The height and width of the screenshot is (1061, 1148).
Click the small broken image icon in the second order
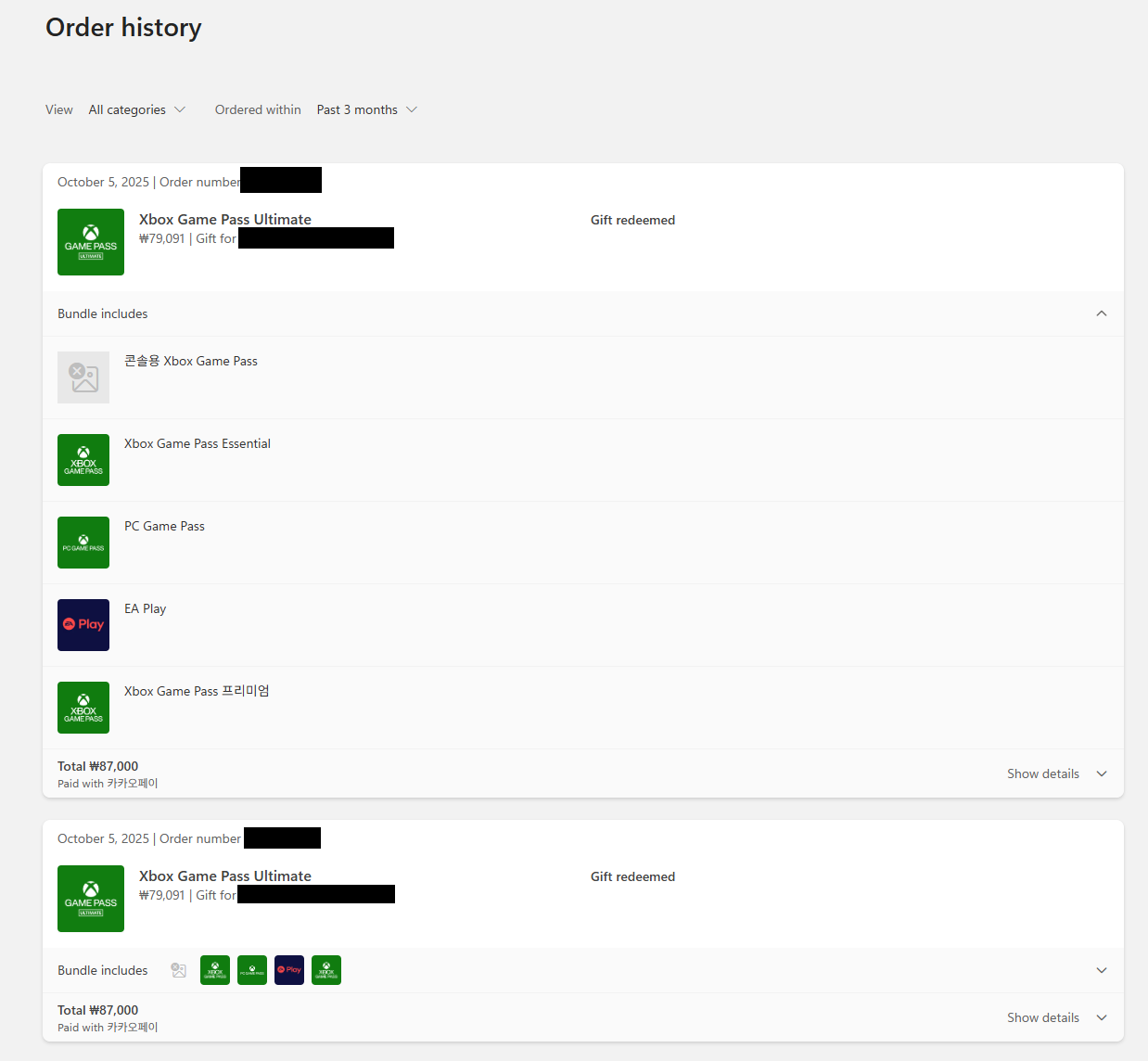tap(179, 970)
